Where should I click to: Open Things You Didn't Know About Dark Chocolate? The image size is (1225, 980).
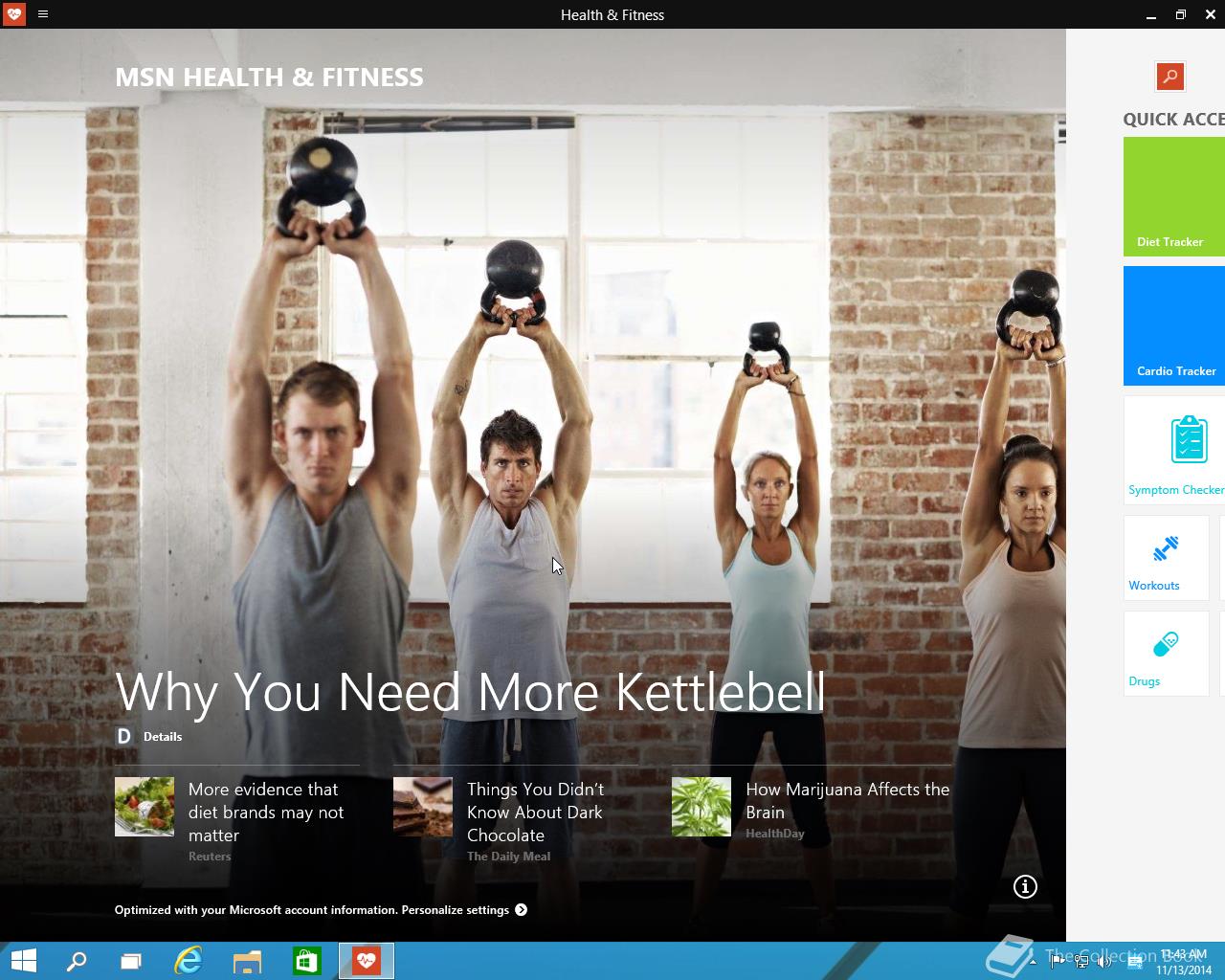tap(535, 812)
